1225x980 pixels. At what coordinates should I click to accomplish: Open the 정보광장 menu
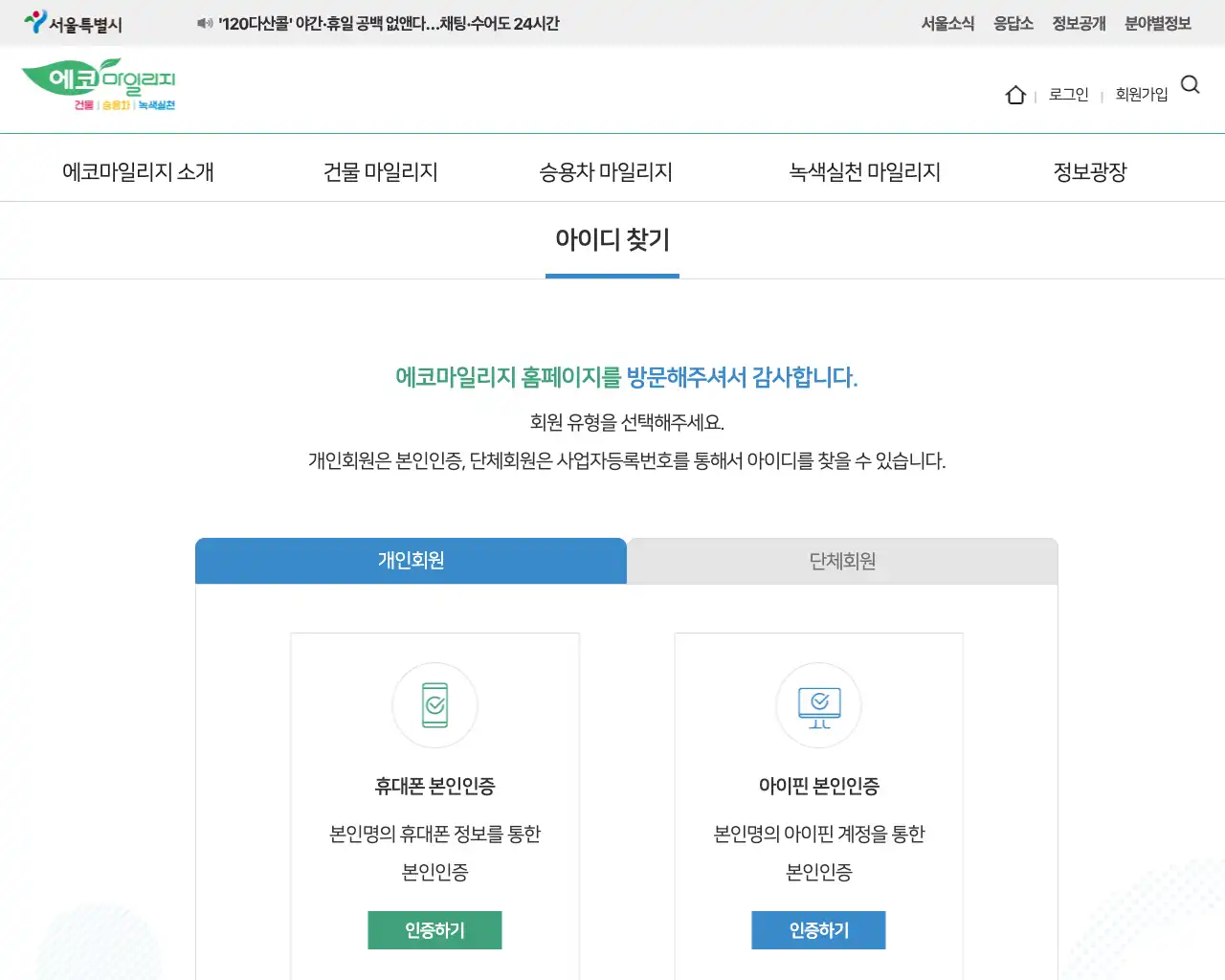click(x=1090, y=171)
